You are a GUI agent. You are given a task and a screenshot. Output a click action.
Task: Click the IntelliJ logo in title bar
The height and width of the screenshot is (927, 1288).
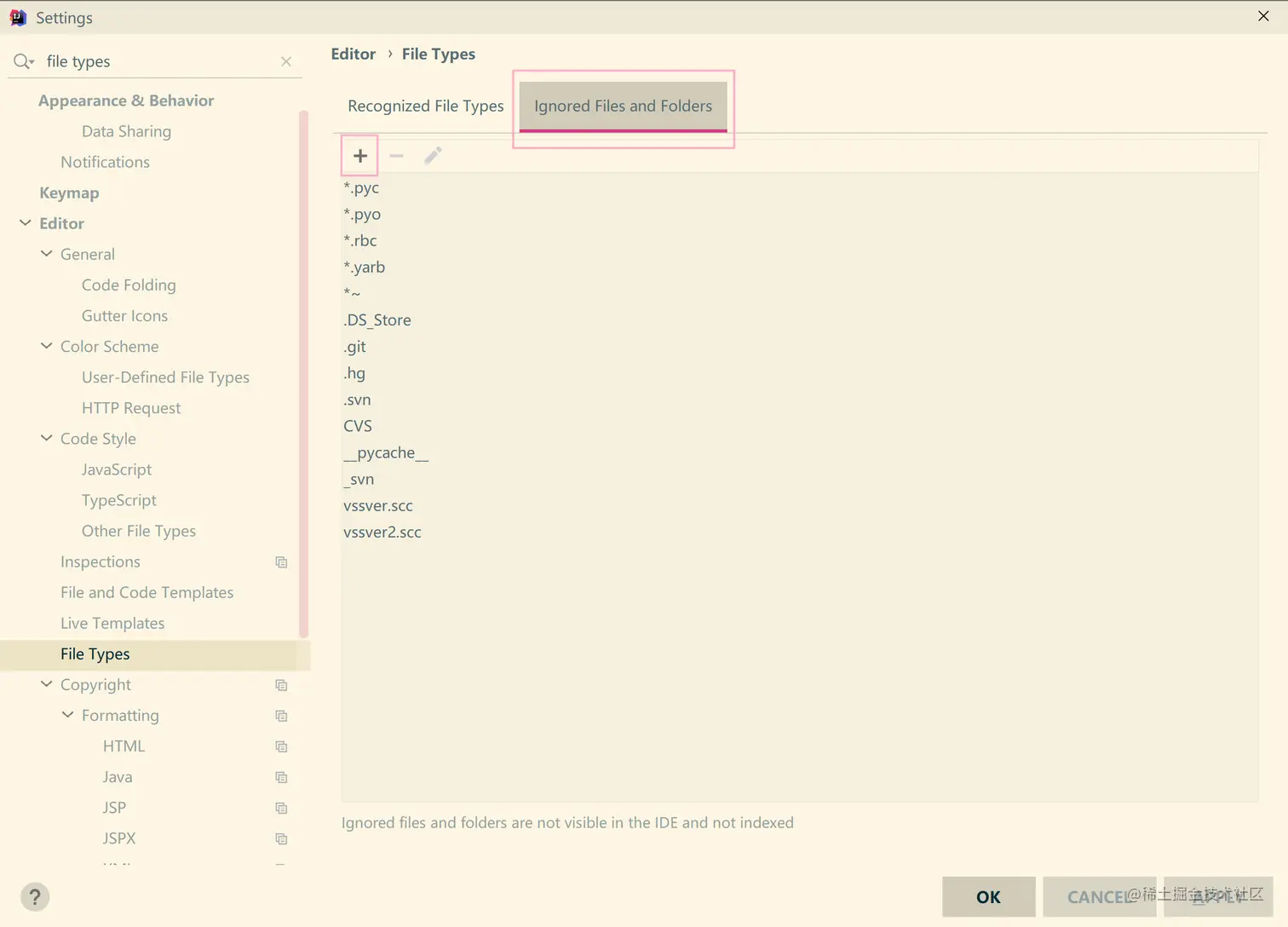tap(18, 18)
